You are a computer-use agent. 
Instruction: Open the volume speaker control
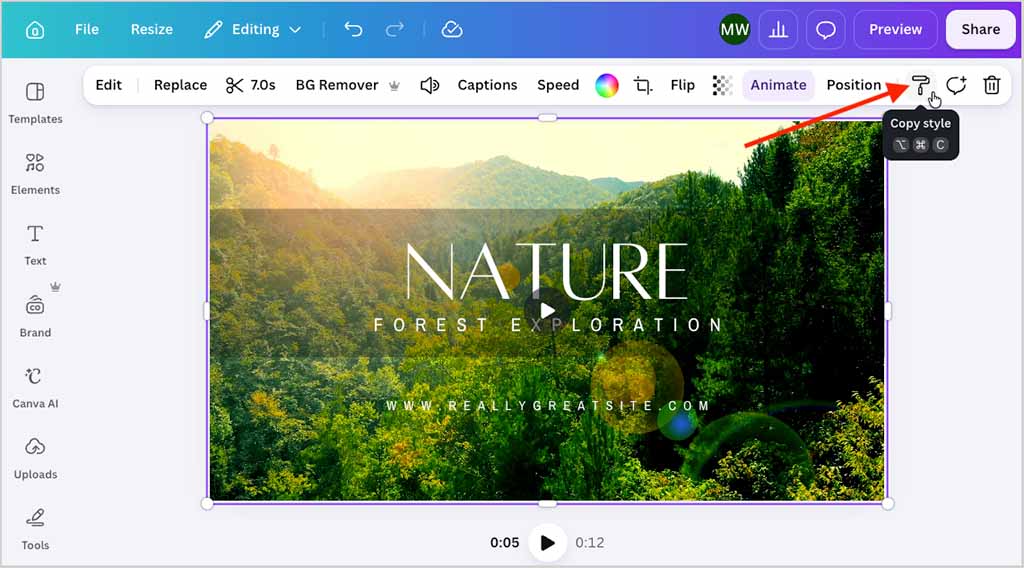429,85
